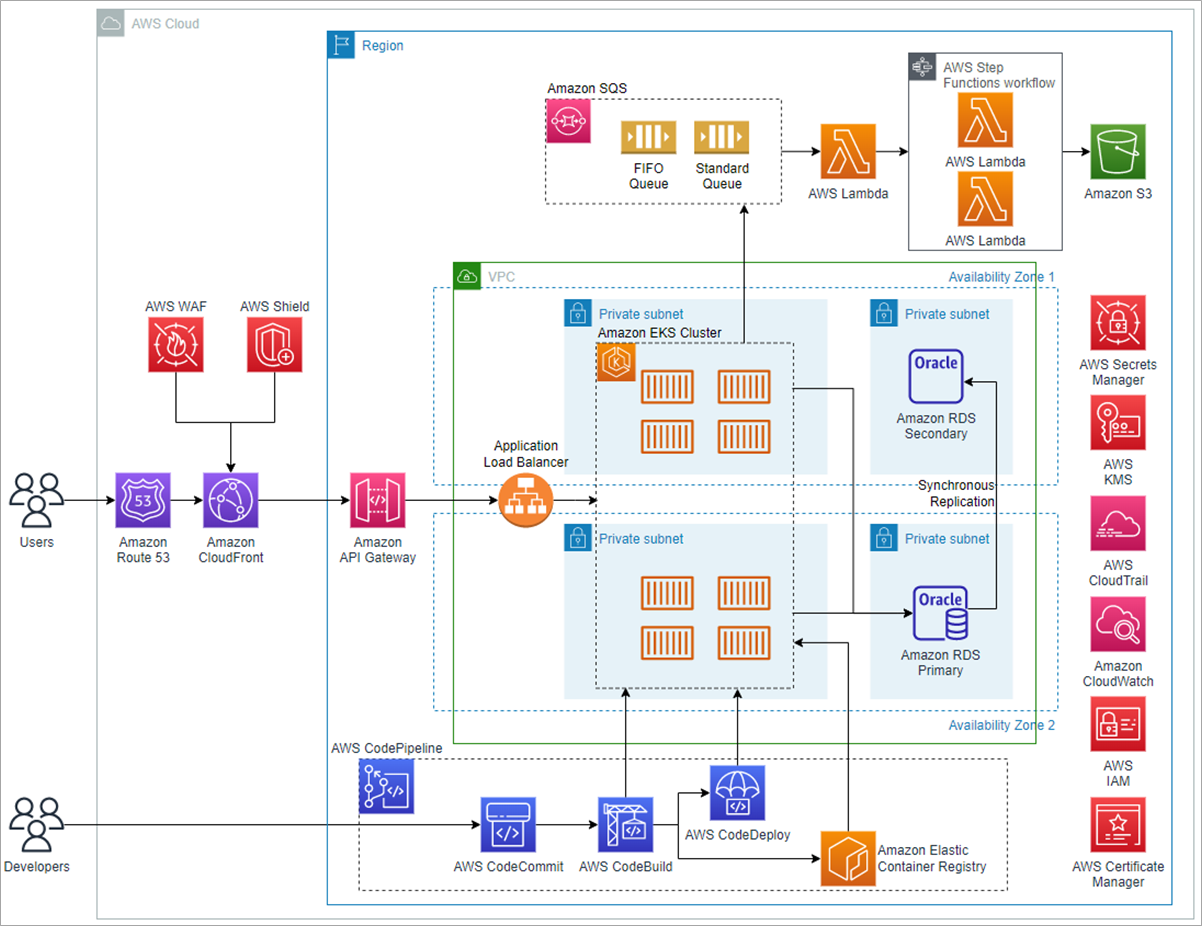Select the Amazon CloudWatch icon
1202x926 pixels.
click(1118, 625)
